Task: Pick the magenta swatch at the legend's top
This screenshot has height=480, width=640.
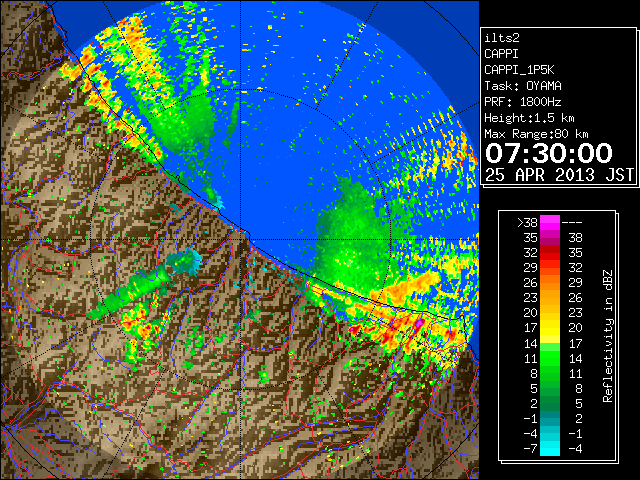Action: coord(550,222)
